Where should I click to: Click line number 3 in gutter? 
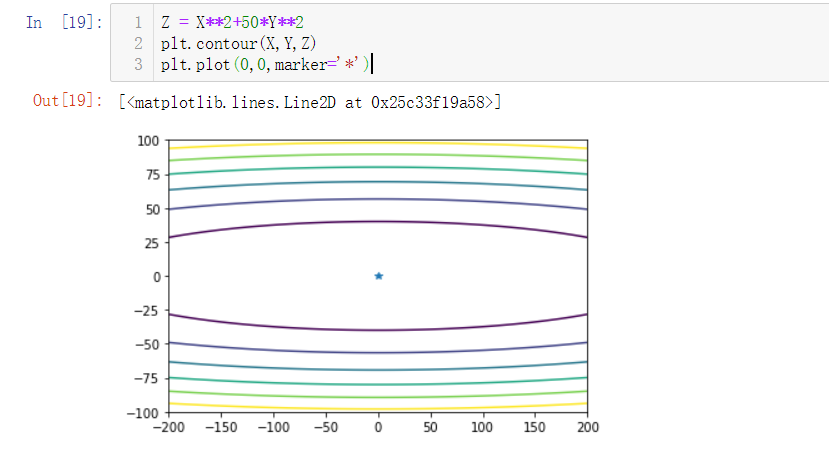click(138, 64)
